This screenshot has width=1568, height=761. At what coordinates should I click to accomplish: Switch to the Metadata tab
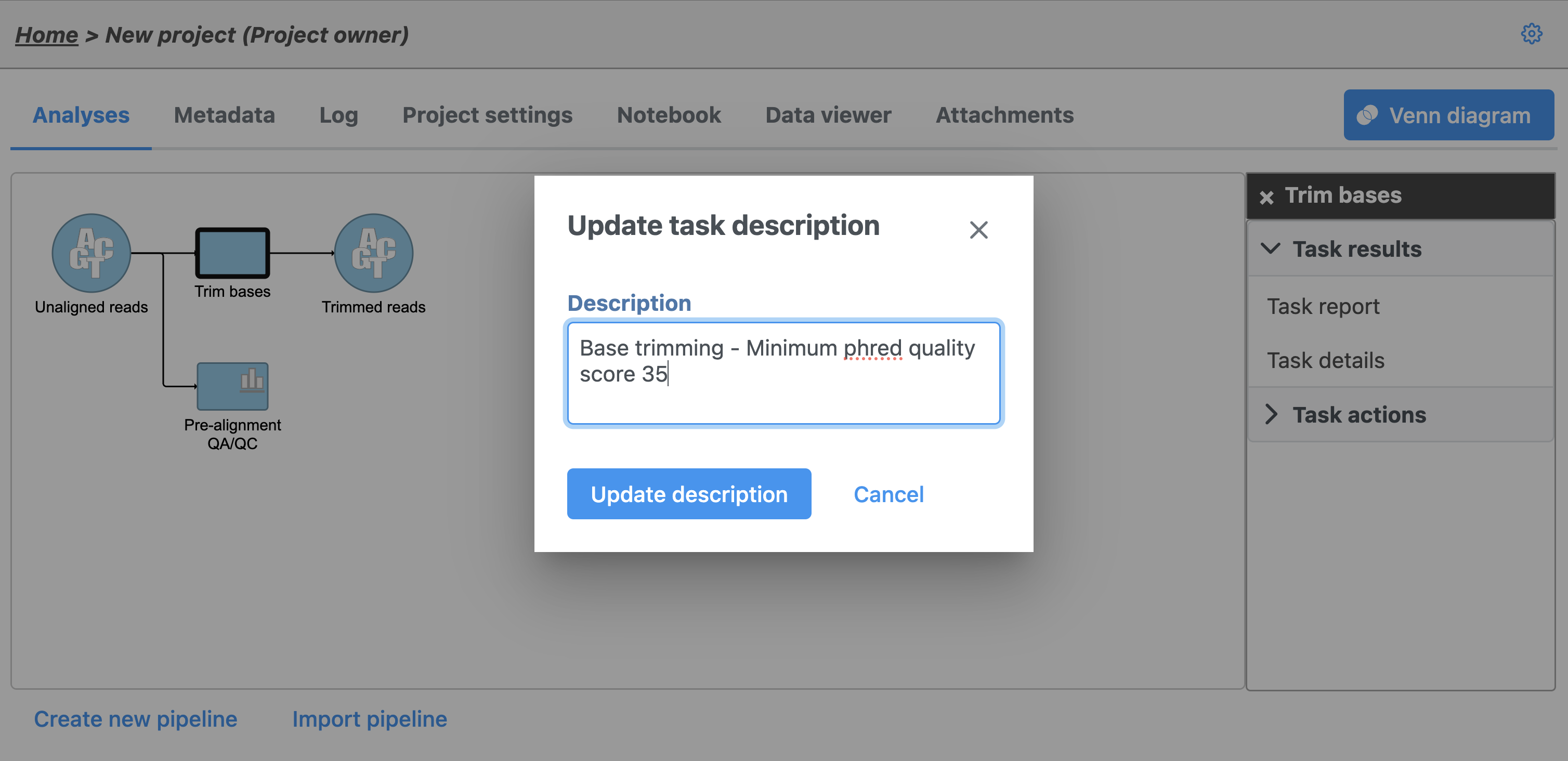224,115
